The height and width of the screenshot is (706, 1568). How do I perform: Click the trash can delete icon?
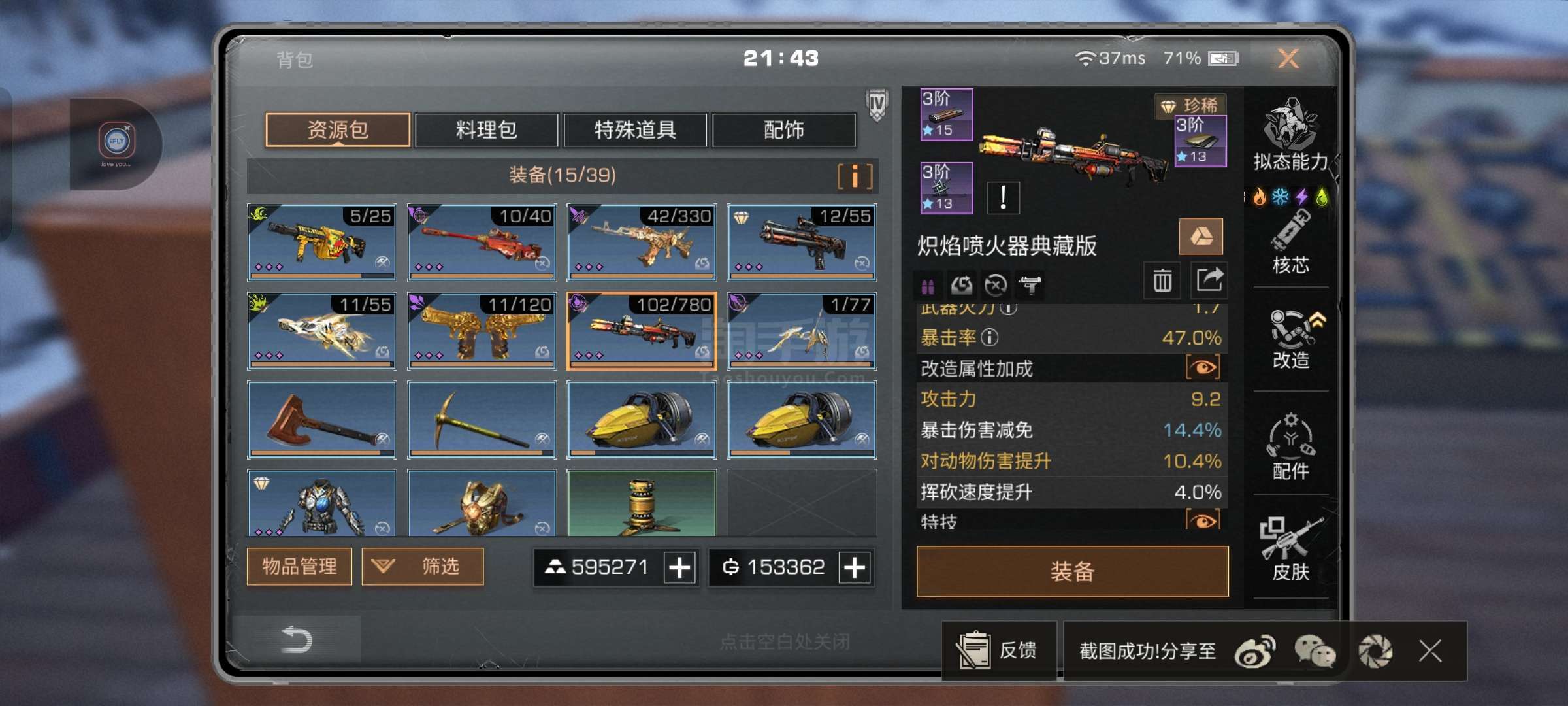[1162, 281]
